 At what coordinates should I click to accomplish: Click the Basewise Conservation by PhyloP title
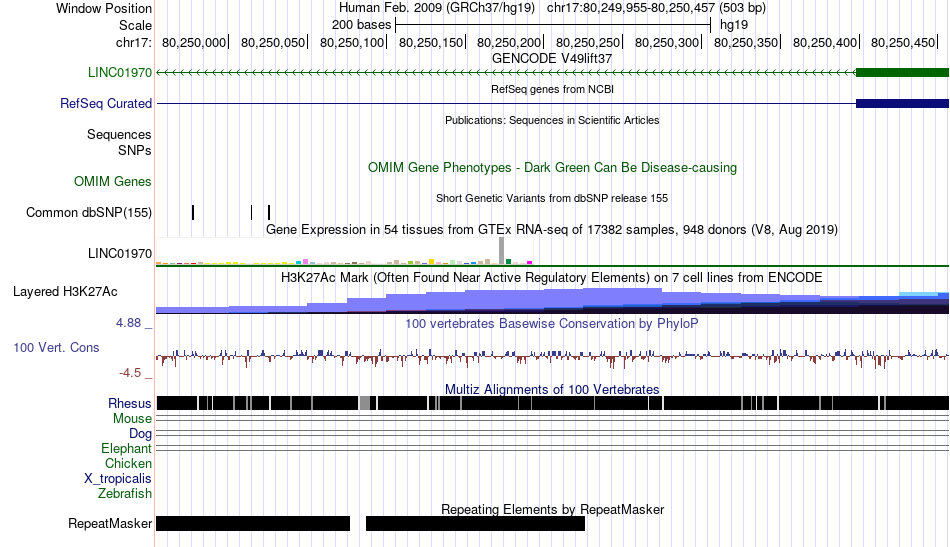(x=552, y=323)
